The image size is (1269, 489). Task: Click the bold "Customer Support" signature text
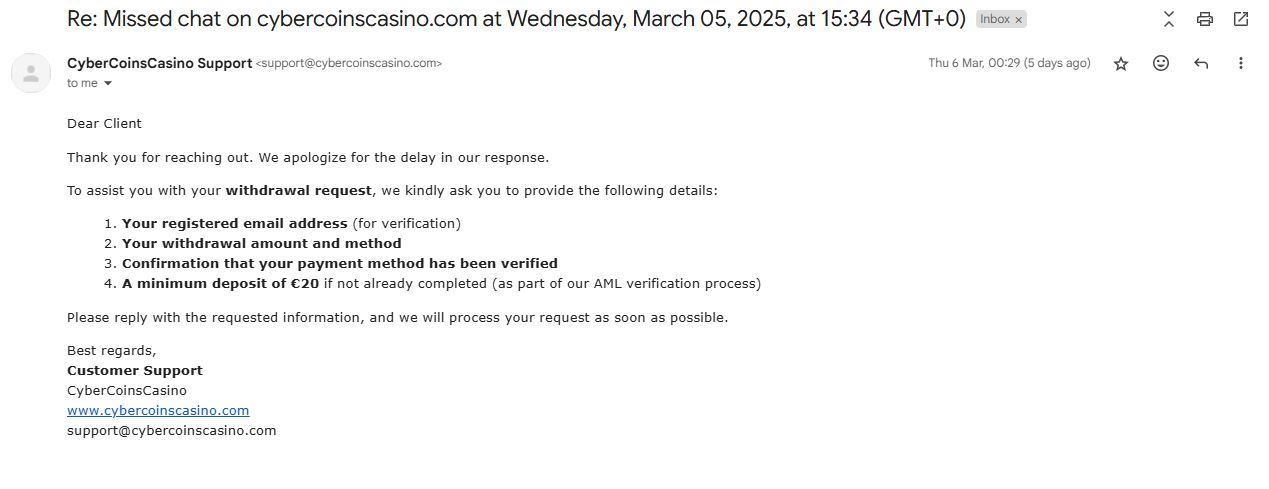pos(134,371)
